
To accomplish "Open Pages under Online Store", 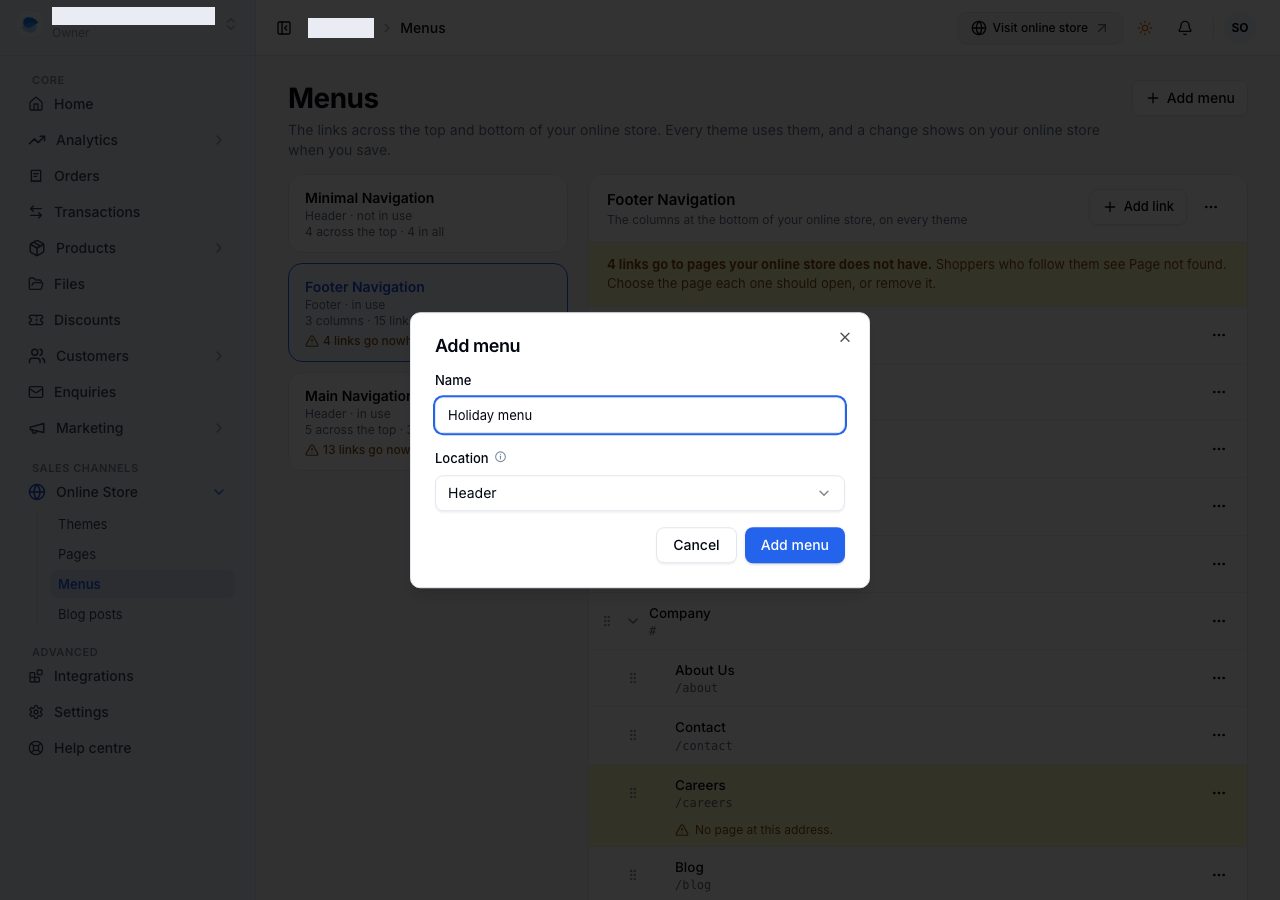I will (x=144, y=554).
